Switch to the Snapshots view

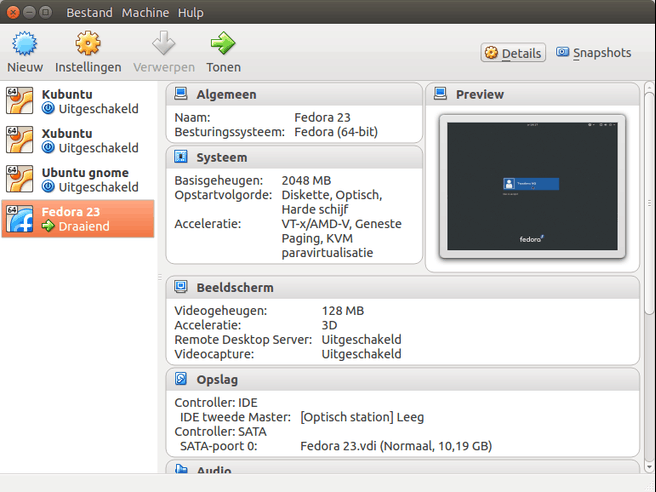(x=593, y=53)
